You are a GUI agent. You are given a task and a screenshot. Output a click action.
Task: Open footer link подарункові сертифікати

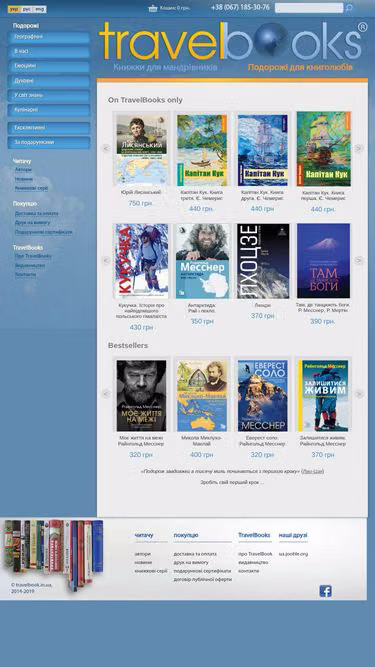coord(202,571)
